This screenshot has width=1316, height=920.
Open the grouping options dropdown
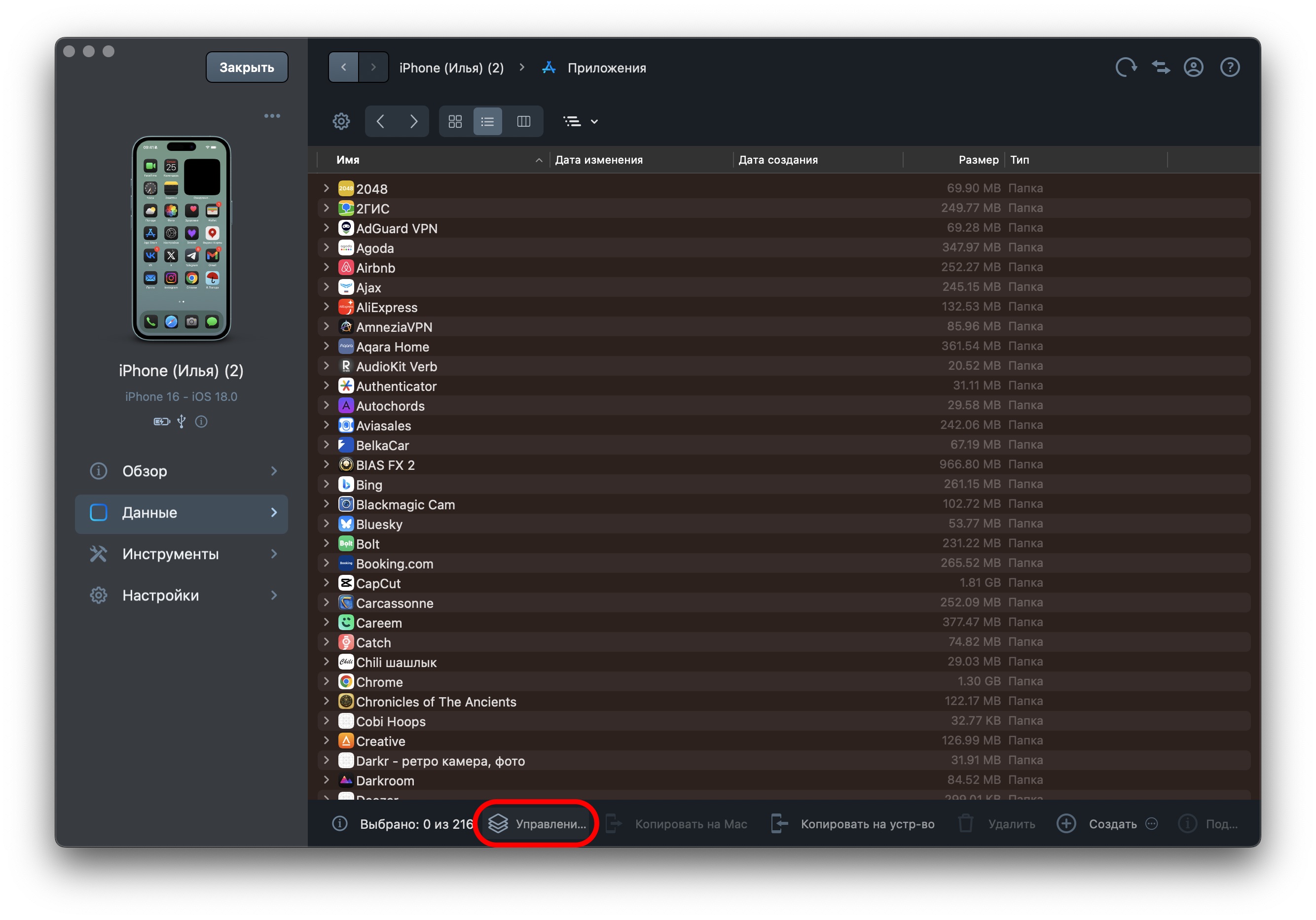pos(581,121)
